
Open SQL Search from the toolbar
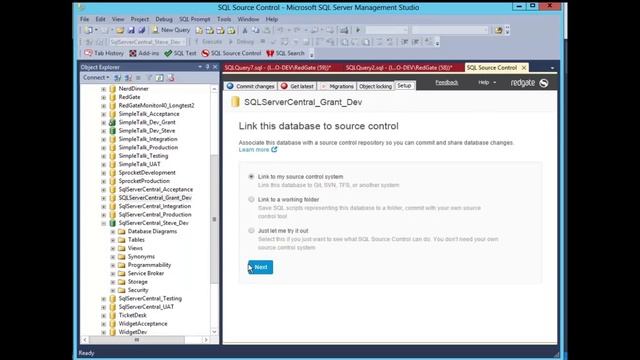tap(285, 53)
